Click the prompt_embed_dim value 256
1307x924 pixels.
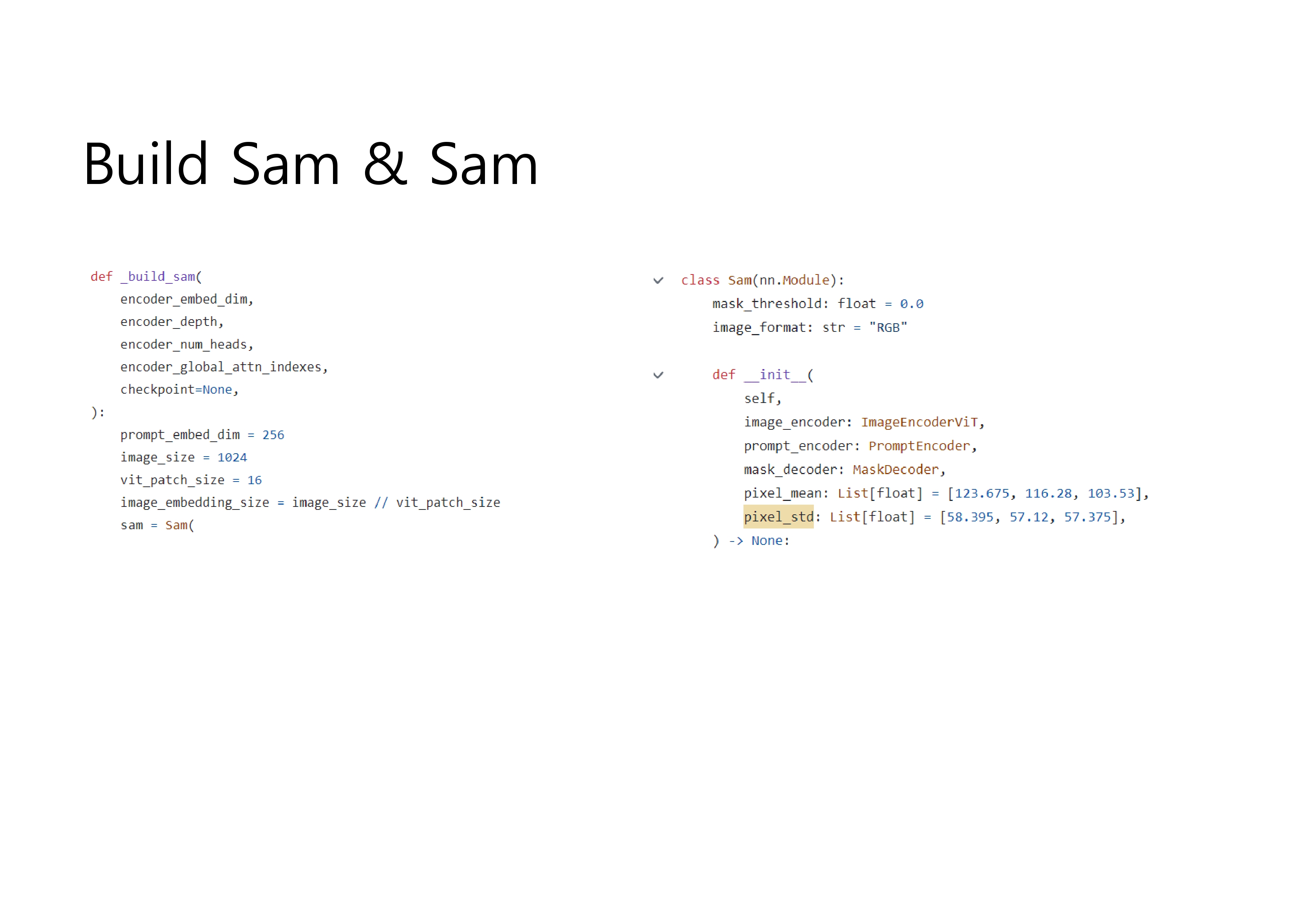(273, 435)
